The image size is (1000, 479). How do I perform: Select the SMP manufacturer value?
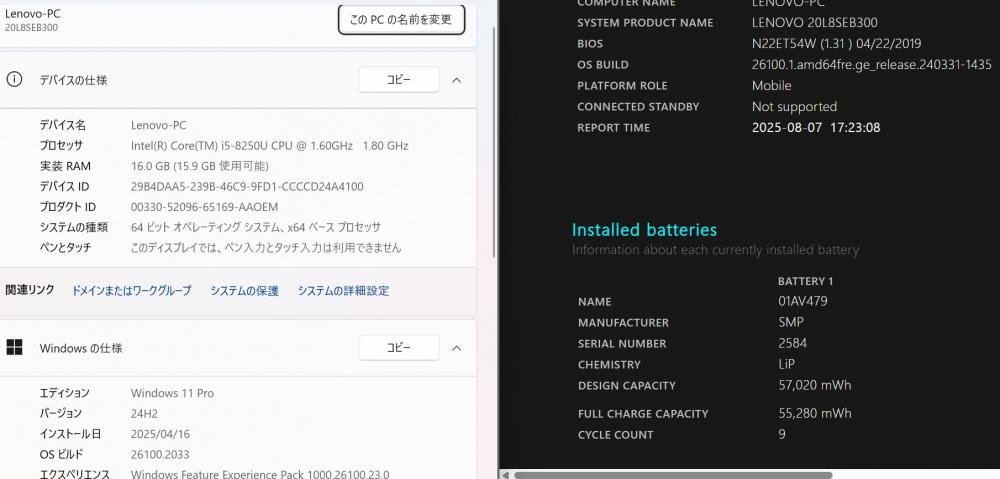point(791,322)
